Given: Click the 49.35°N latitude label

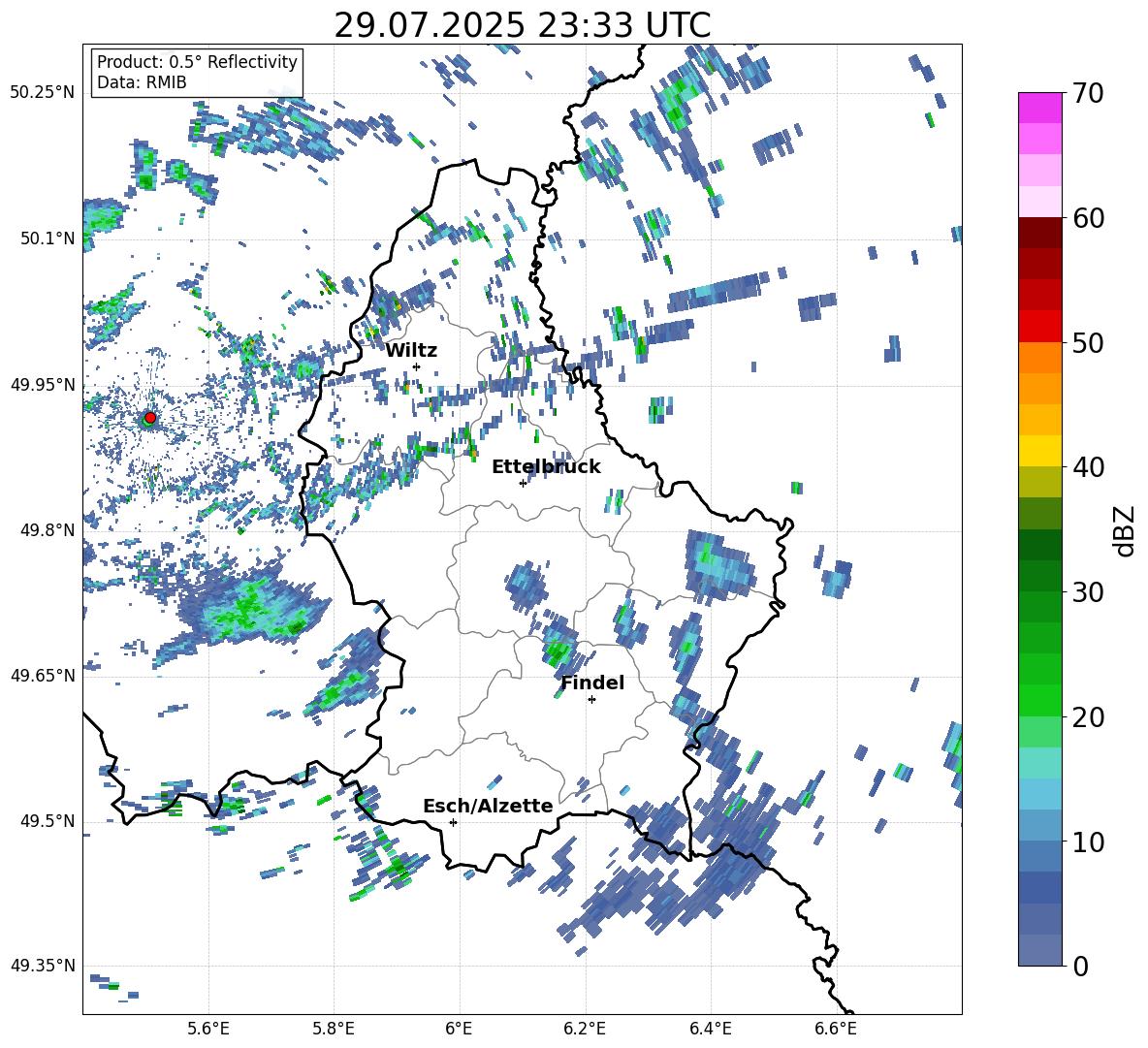Looking at the screenshot, I should coord(43,966).
